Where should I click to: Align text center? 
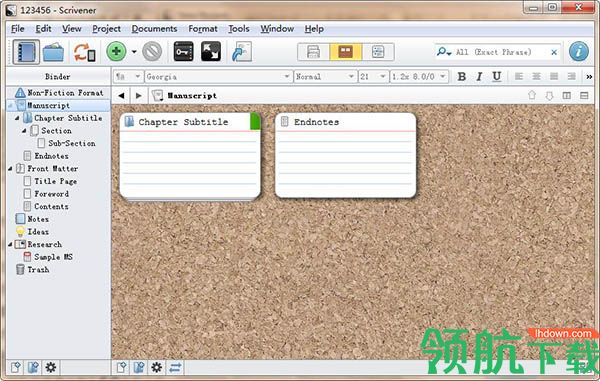click(536, 77)
